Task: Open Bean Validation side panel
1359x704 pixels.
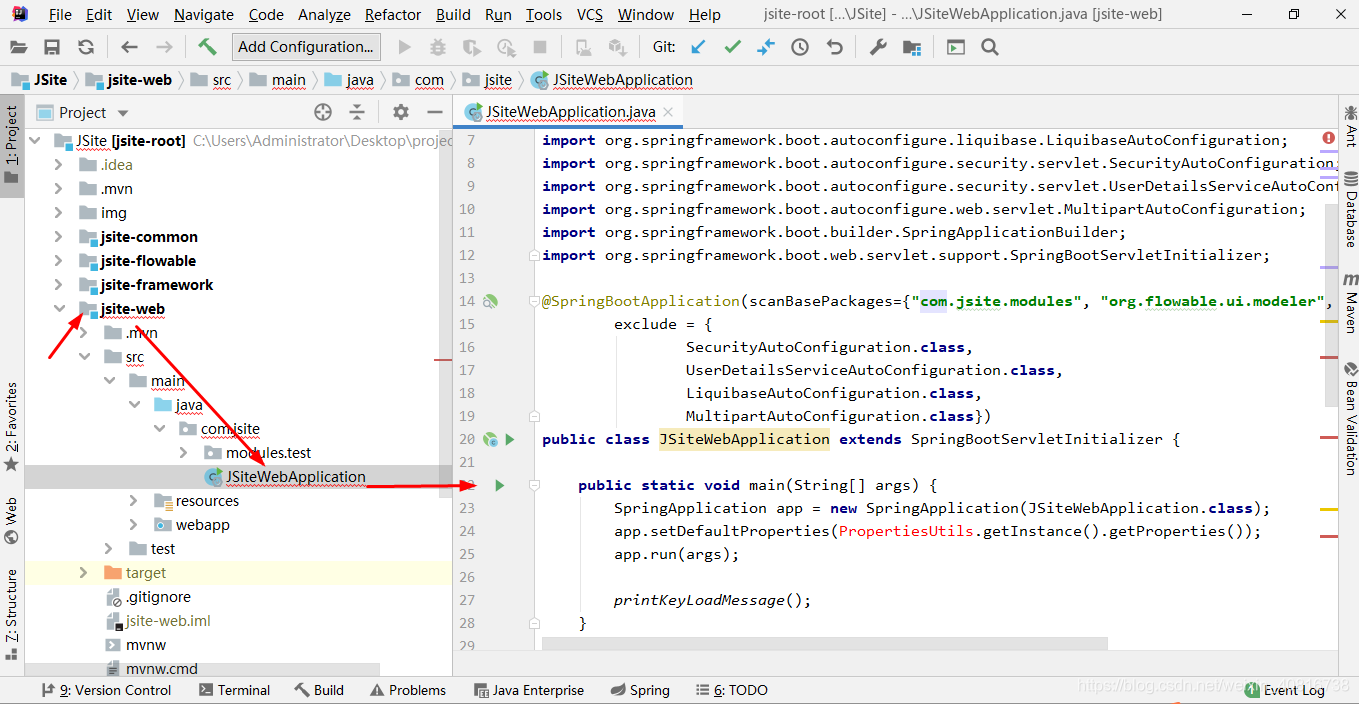Action: pos(1351,418)
